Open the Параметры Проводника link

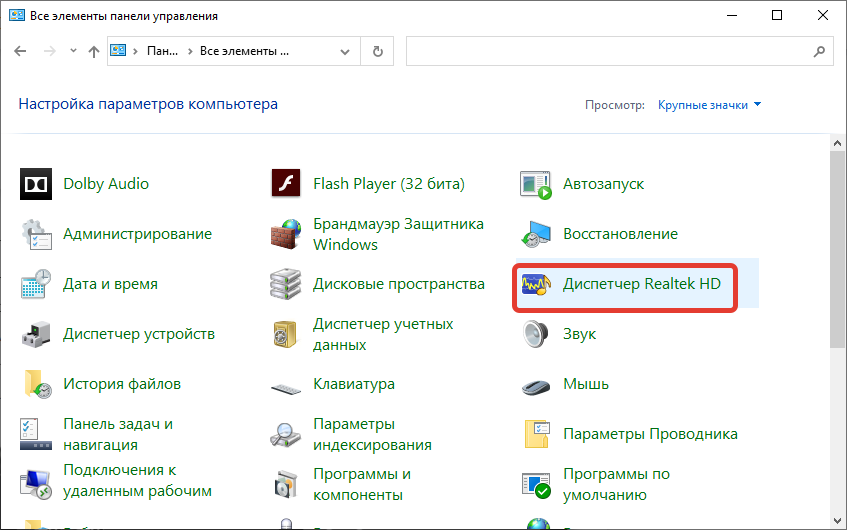tap(650, 434)
